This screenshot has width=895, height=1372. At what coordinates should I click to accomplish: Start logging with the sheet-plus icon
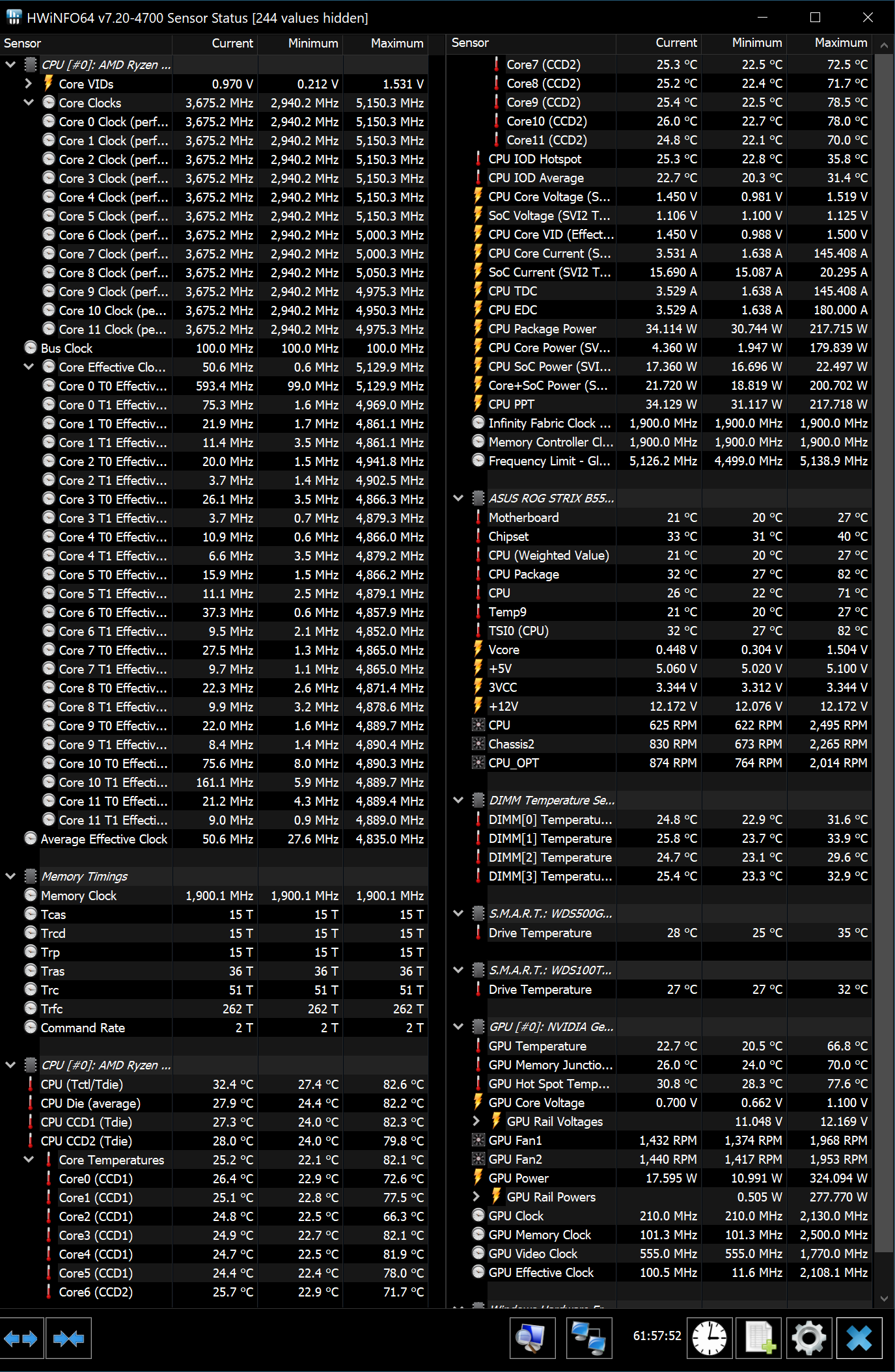pyautogui.click(x=758, y=1338)
